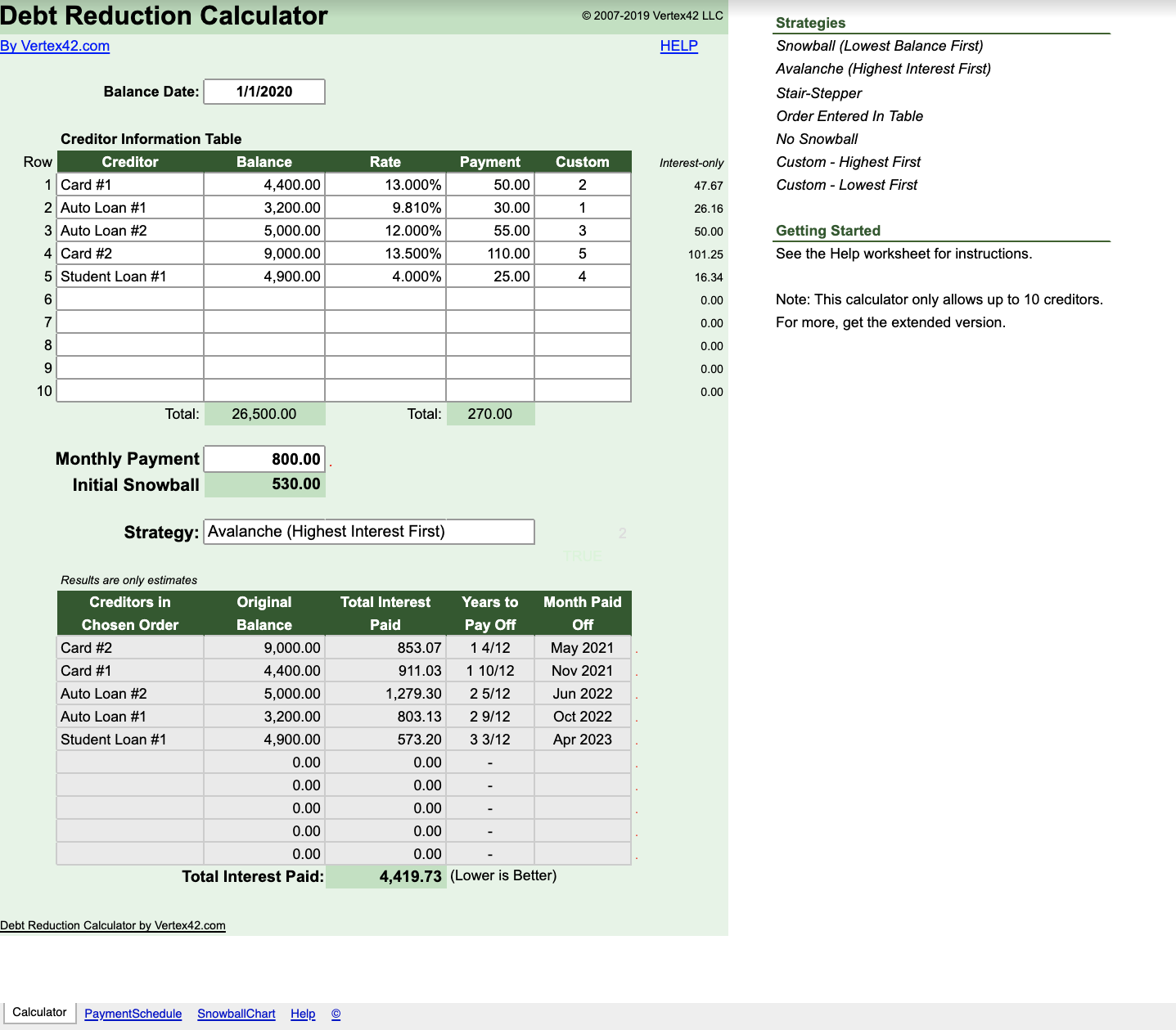This screenshot has height=1030, width=1176.
Task: Select the total balance 26,500.00 cell
Action: coord(264,414)
